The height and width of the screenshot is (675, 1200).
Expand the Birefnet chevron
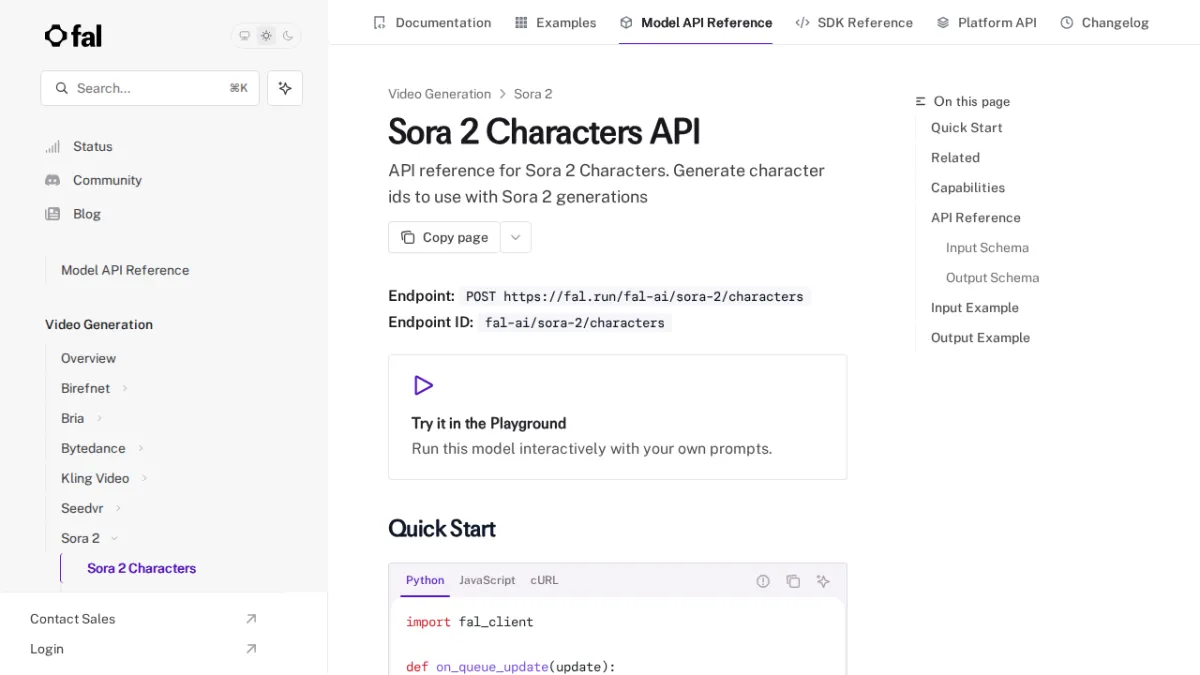pos(125,388)
